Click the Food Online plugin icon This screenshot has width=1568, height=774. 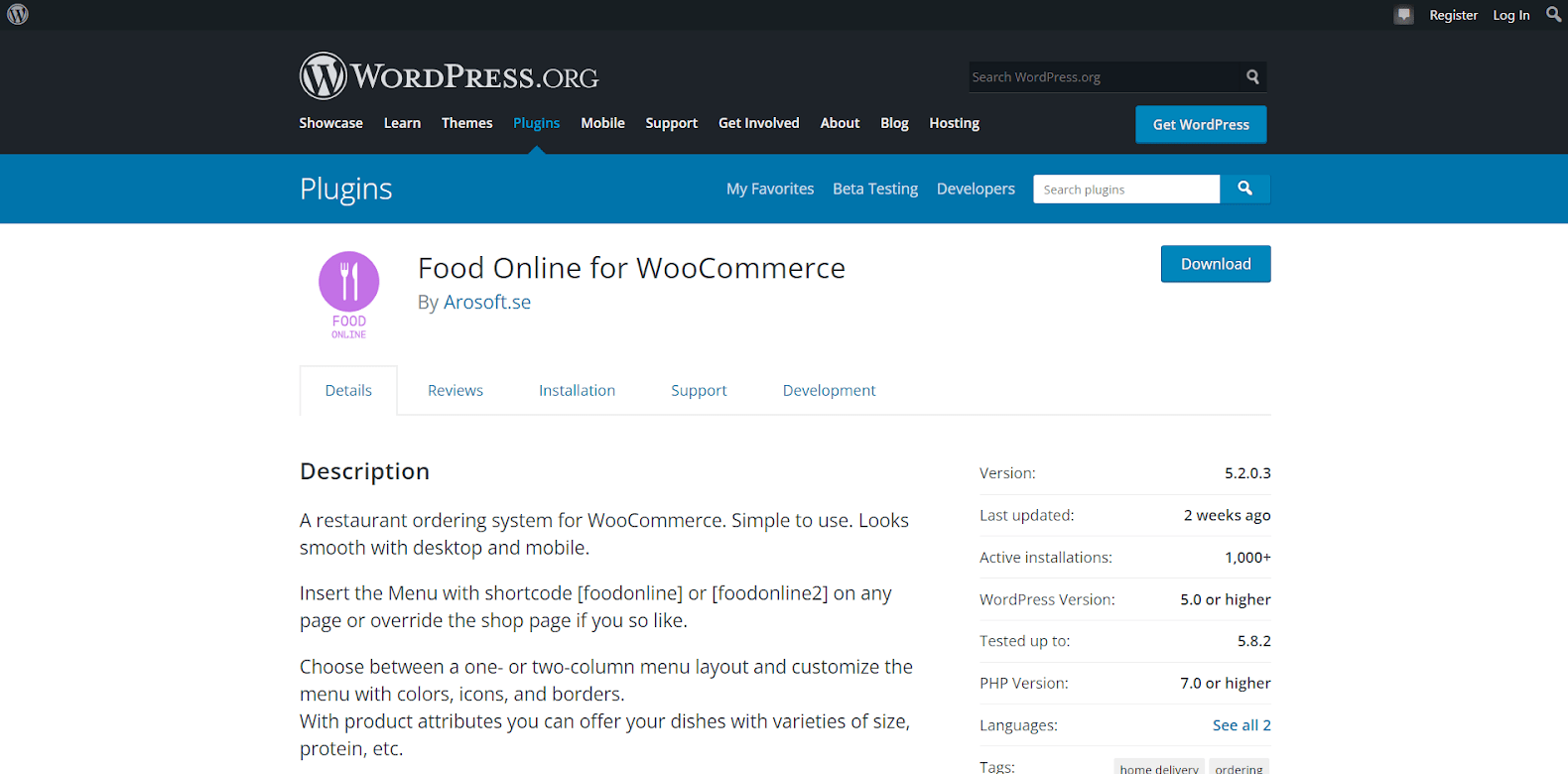348,295
